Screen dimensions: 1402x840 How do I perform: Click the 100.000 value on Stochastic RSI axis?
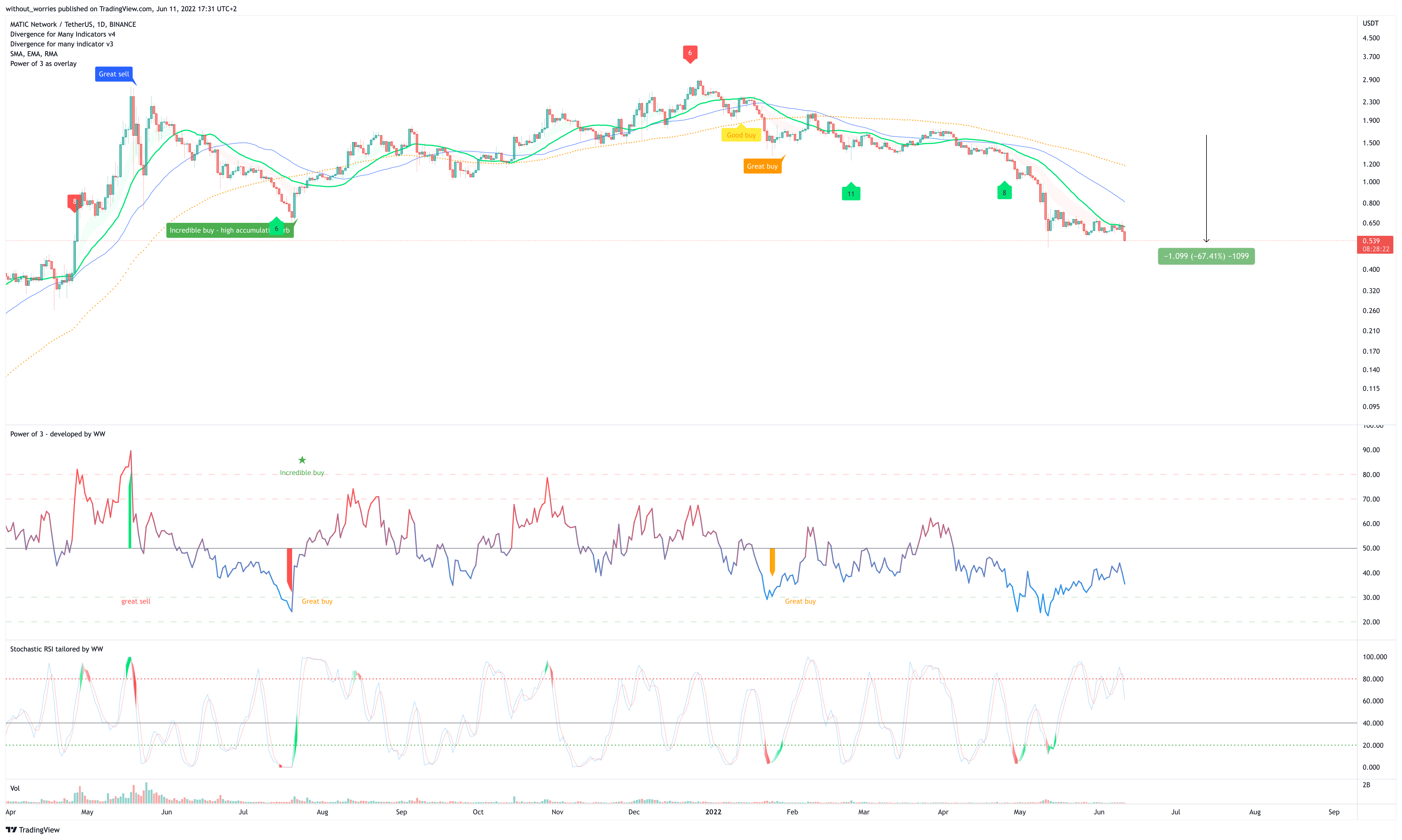click(x=1374, y=657)
